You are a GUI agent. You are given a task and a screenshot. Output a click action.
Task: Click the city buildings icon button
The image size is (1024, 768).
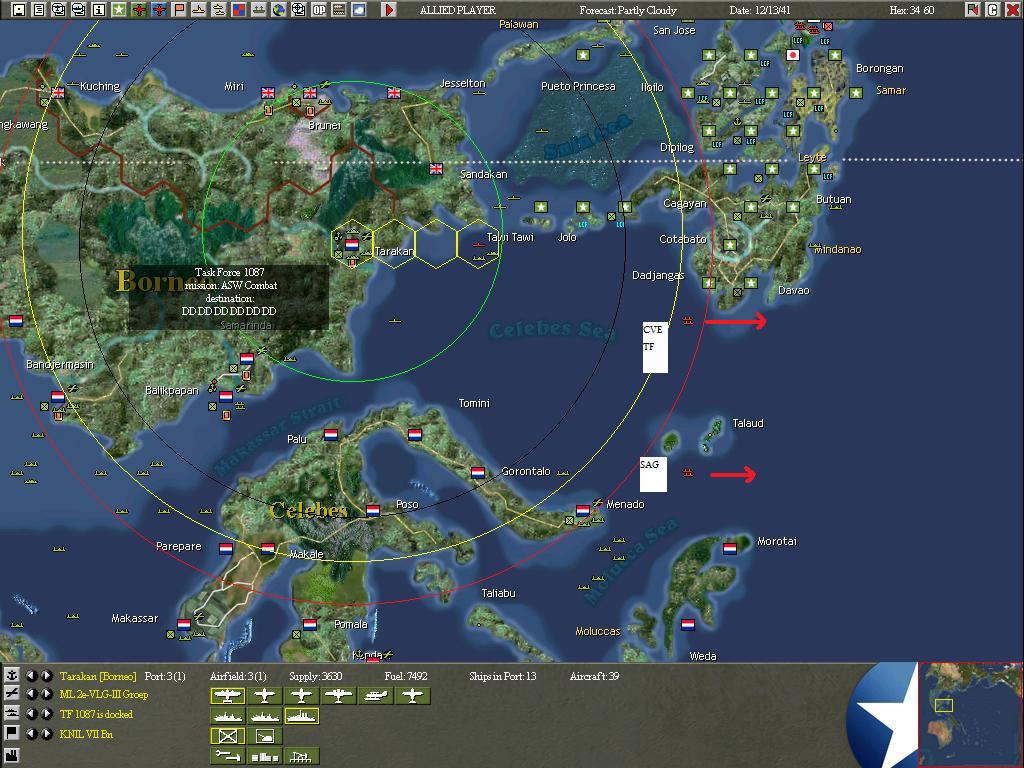pos(264,756)
